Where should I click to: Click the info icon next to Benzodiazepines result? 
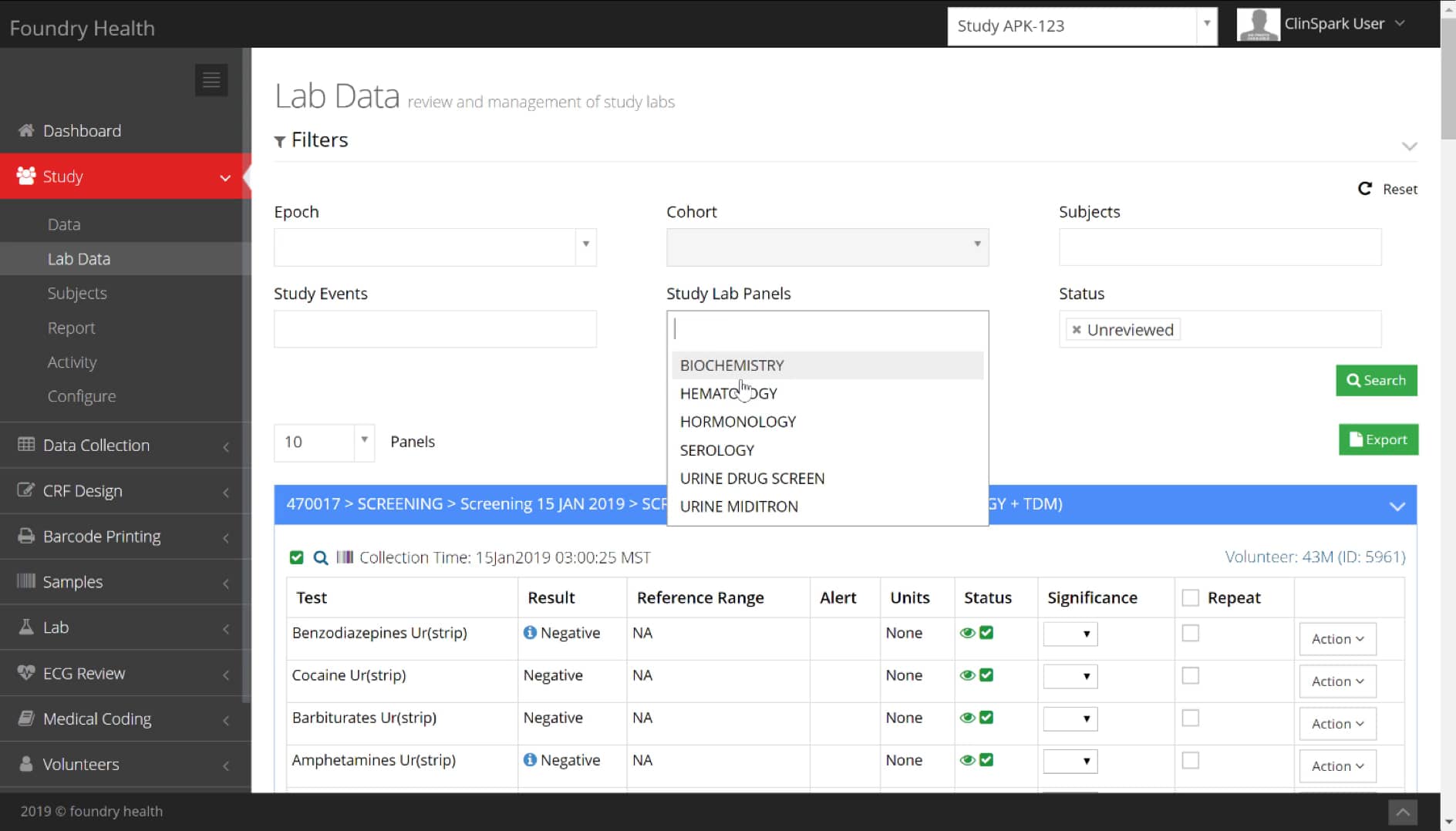(530, 633)
